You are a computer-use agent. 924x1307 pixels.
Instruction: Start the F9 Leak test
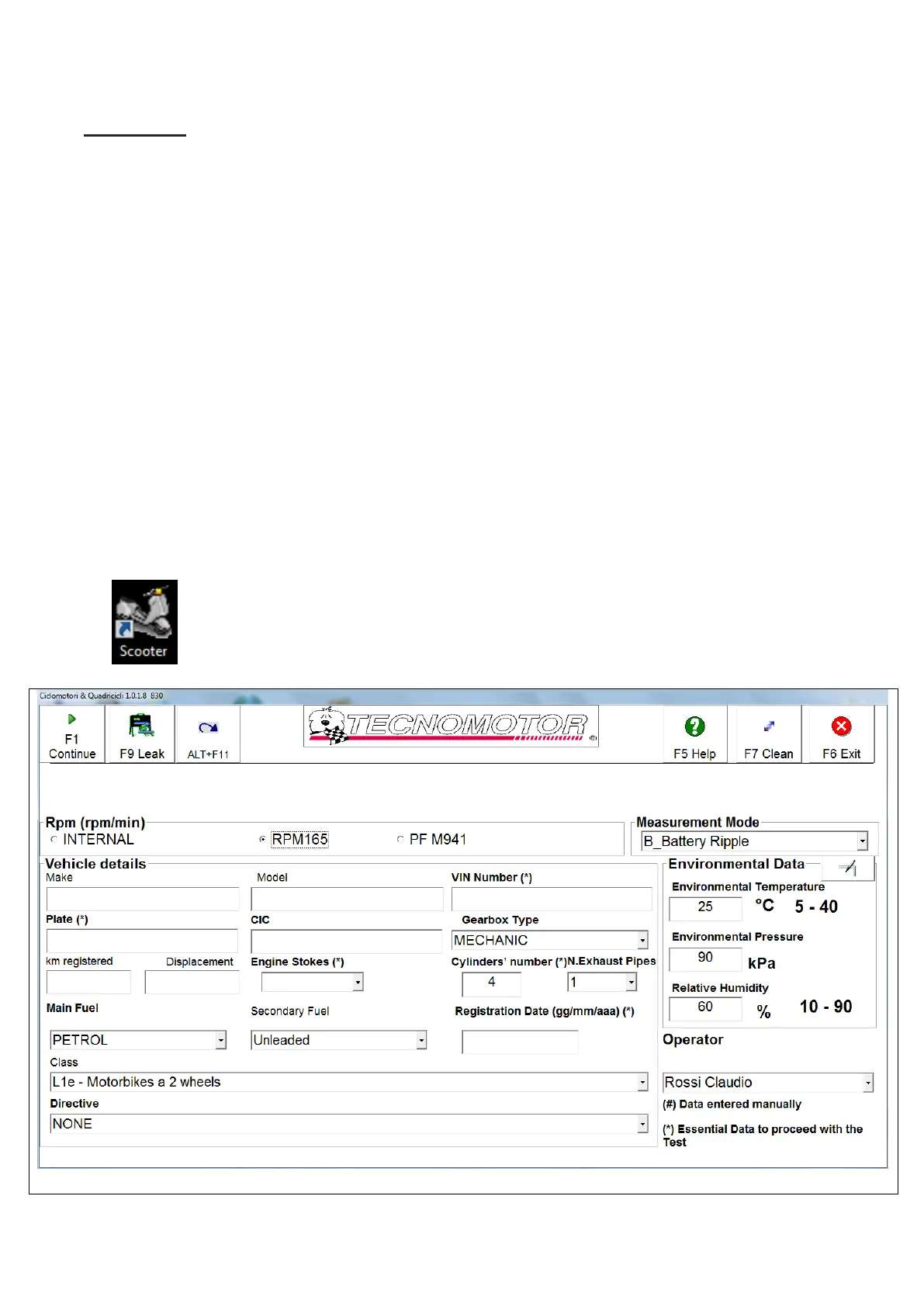[141, 734]
